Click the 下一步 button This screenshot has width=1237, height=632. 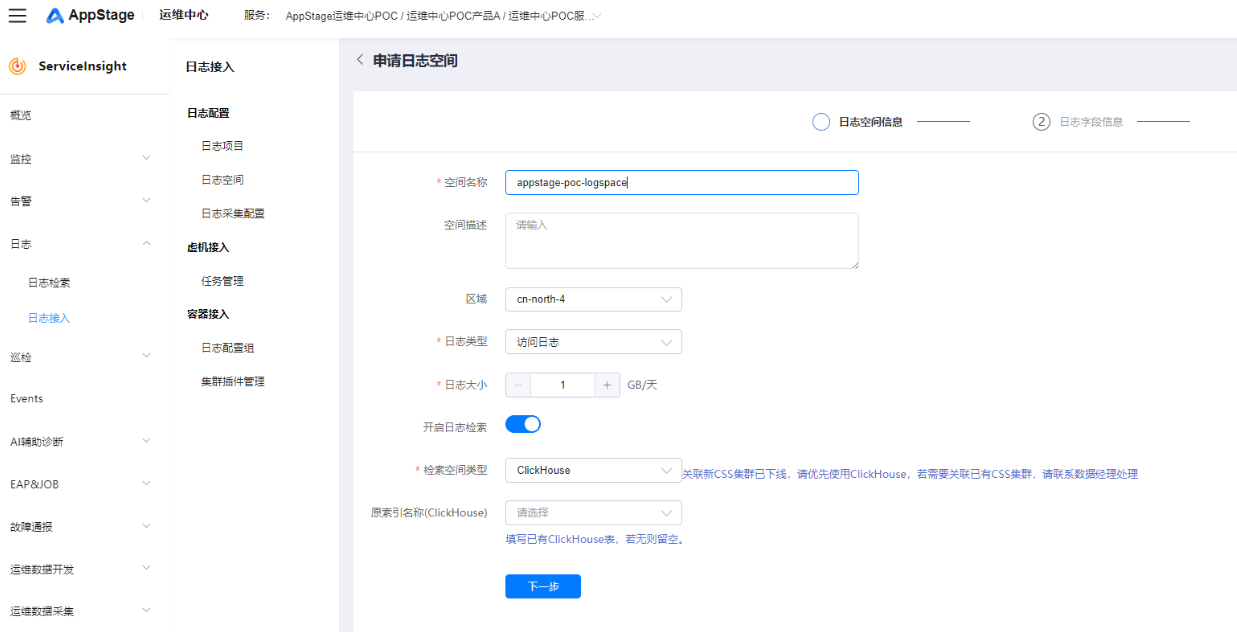tap(542, 586)
